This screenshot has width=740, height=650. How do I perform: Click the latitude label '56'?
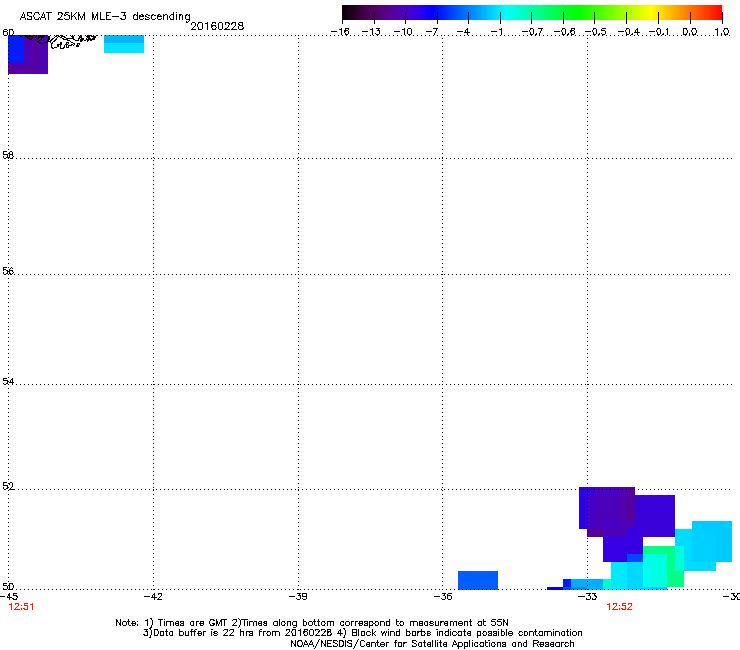[8, 271]
